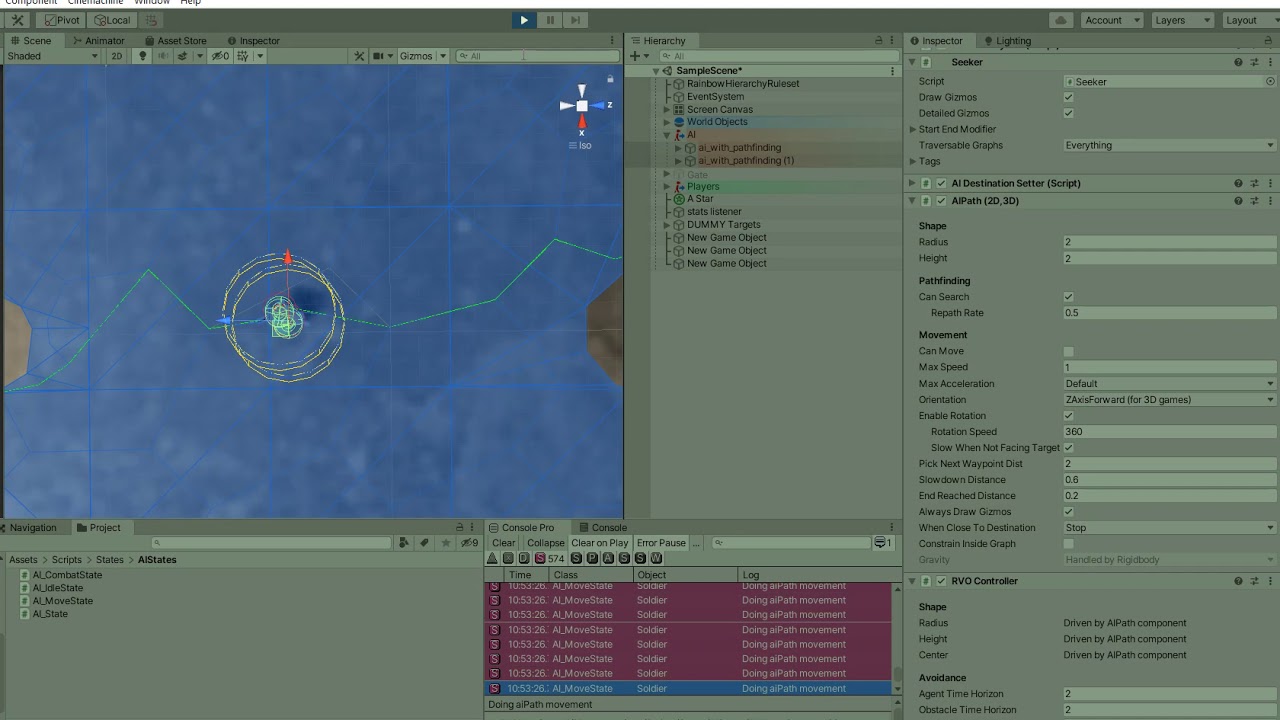Switch to the Asset Store tab

174,41
